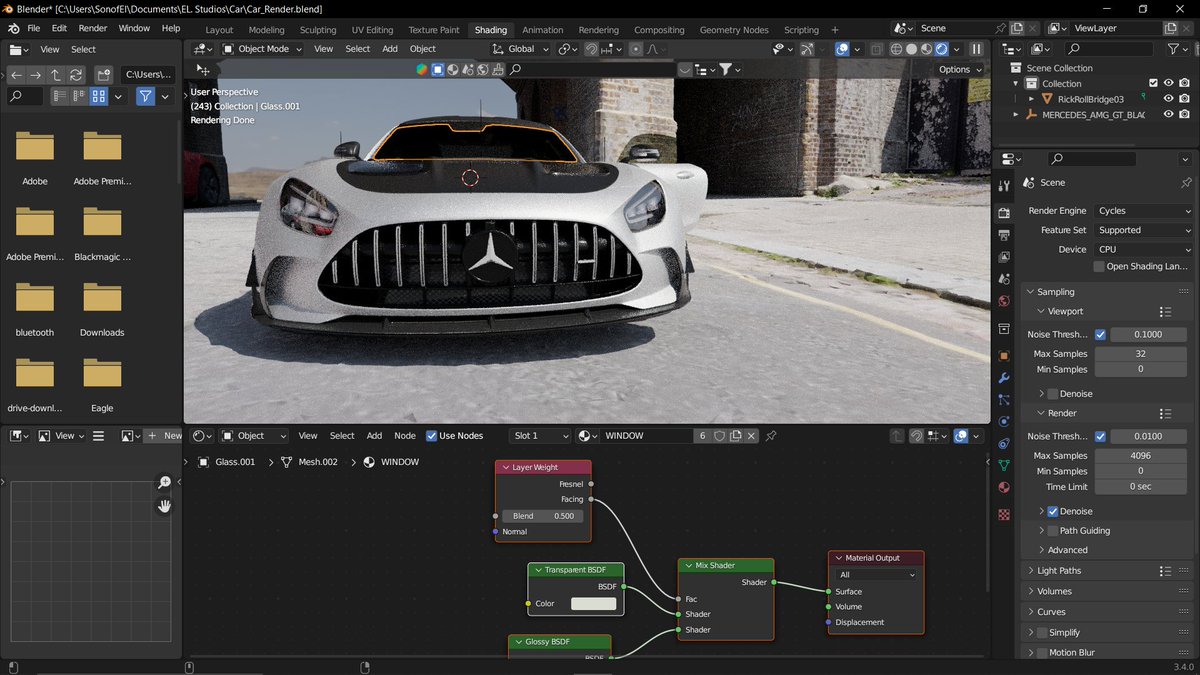1200x675 pixels.
Task: Hide RickRollBridge03 in viewport
Action: (1168, 99)
